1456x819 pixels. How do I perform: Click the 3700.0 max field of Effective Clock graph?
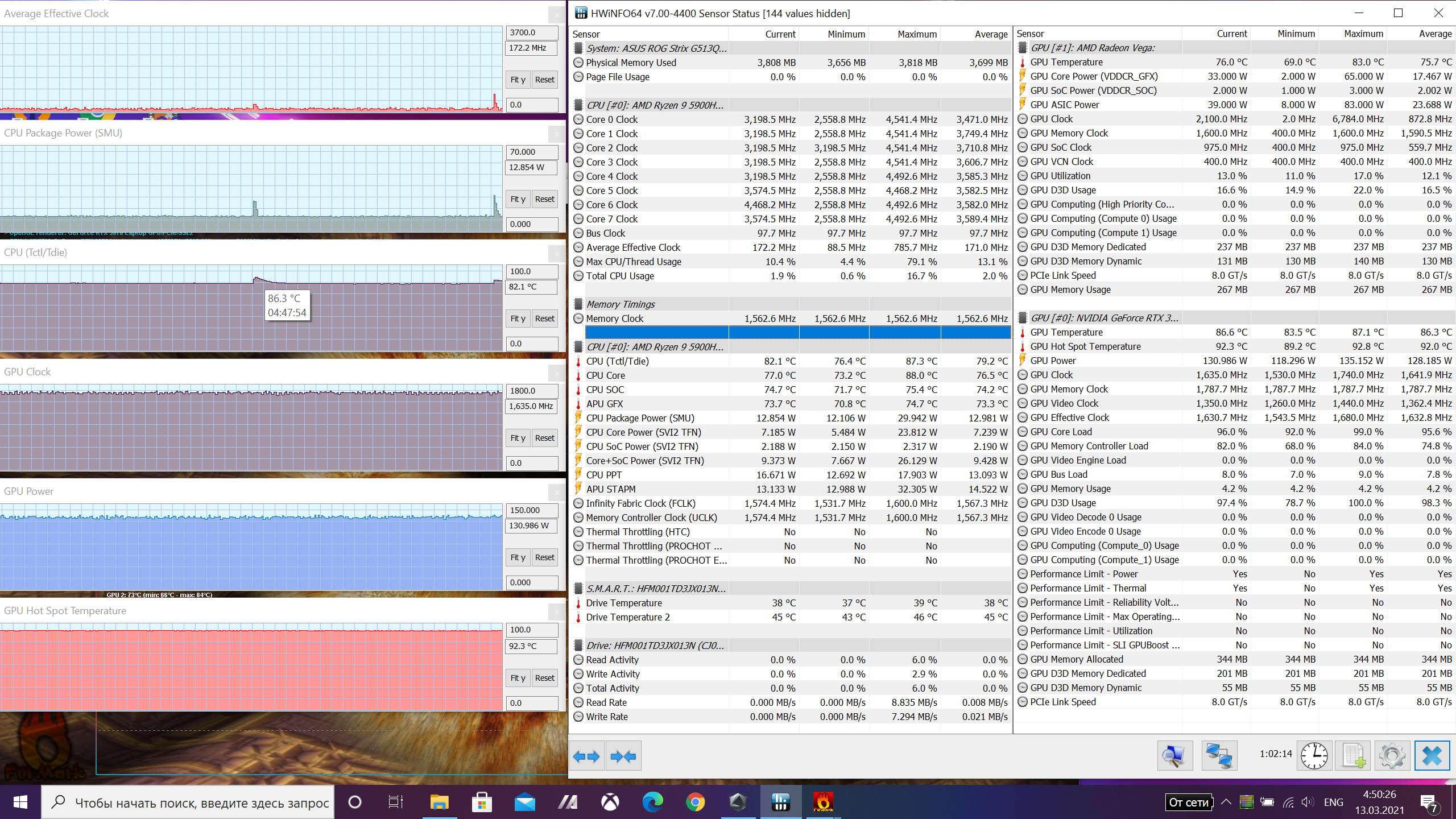531,32
